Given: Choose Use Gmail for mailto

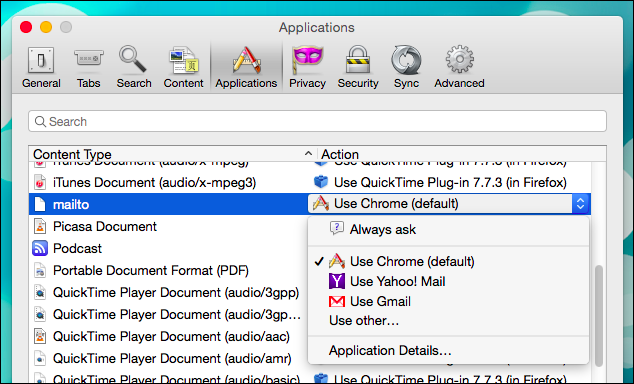Looking at the screenshot, I should (448, 302).
